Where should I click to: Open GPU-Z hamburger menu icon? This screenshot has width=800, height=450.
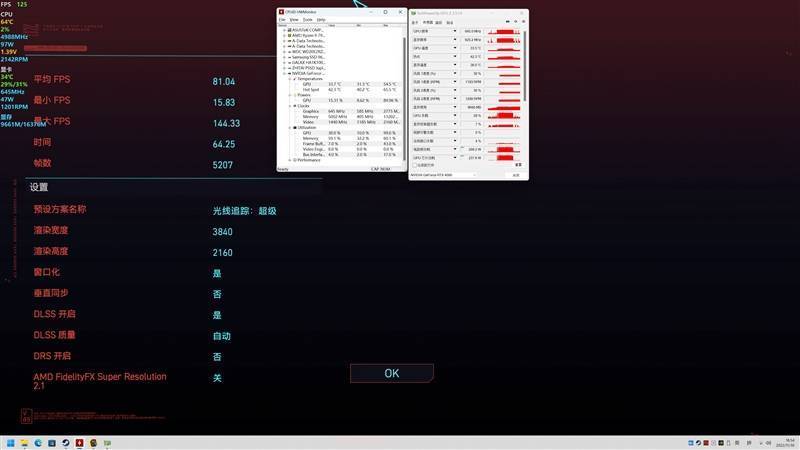point(523,22)
